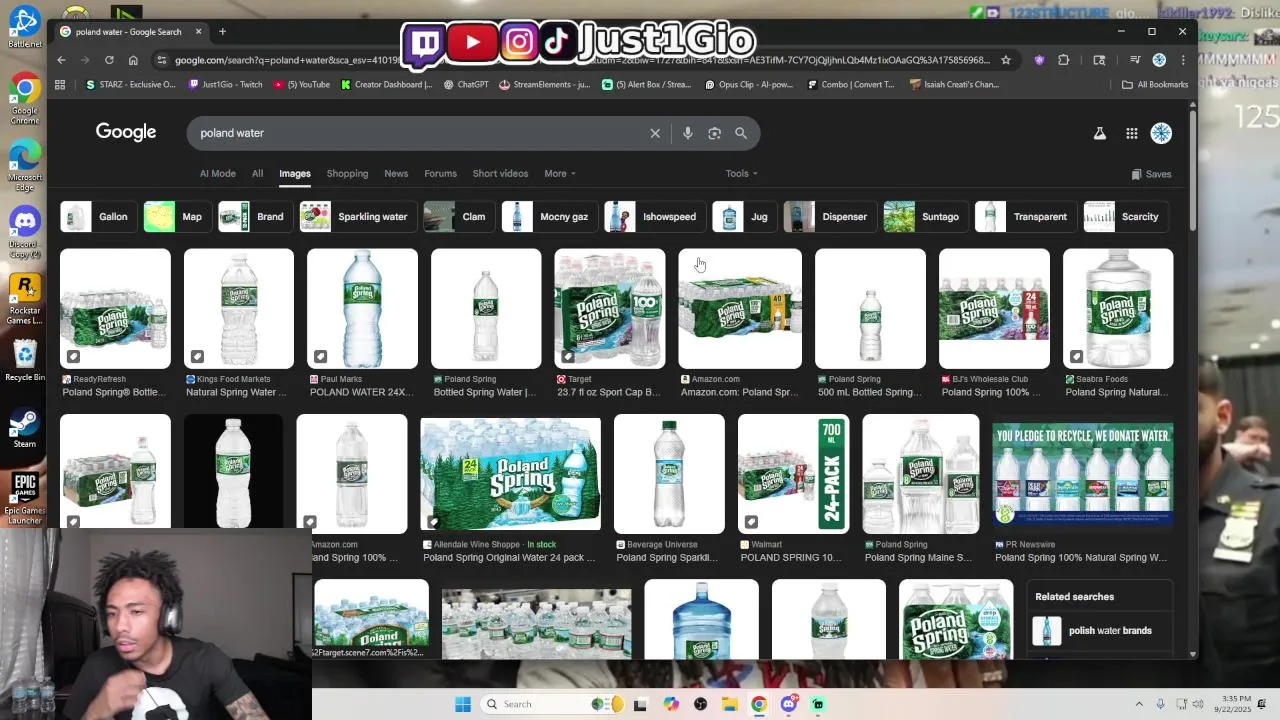Viewport: 1280px width, 720px height.
Task: Select the Shopping tab
Action: (347, 174)
